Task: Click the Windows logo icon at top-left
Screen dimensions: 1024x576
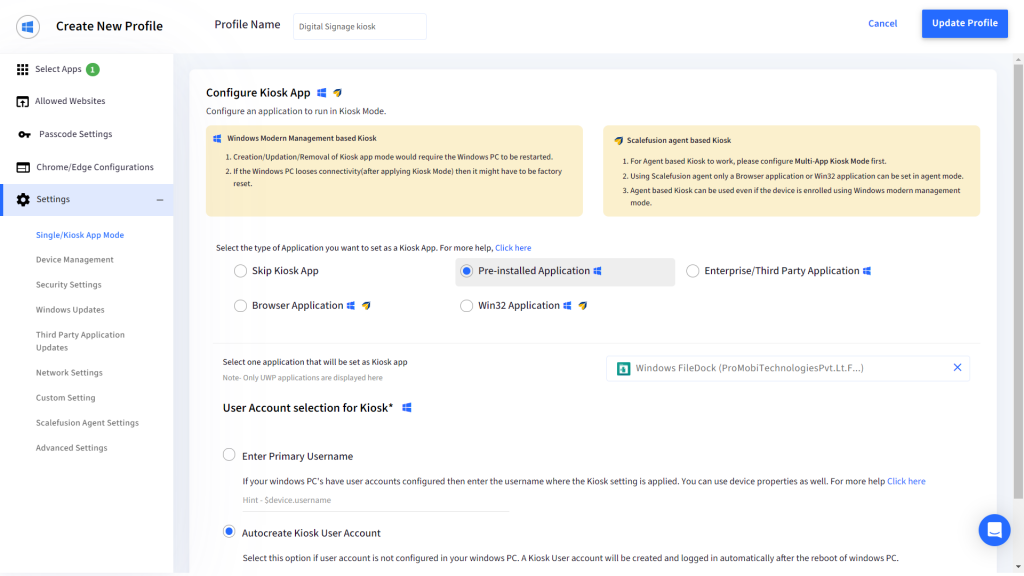Action: (28, 26)
